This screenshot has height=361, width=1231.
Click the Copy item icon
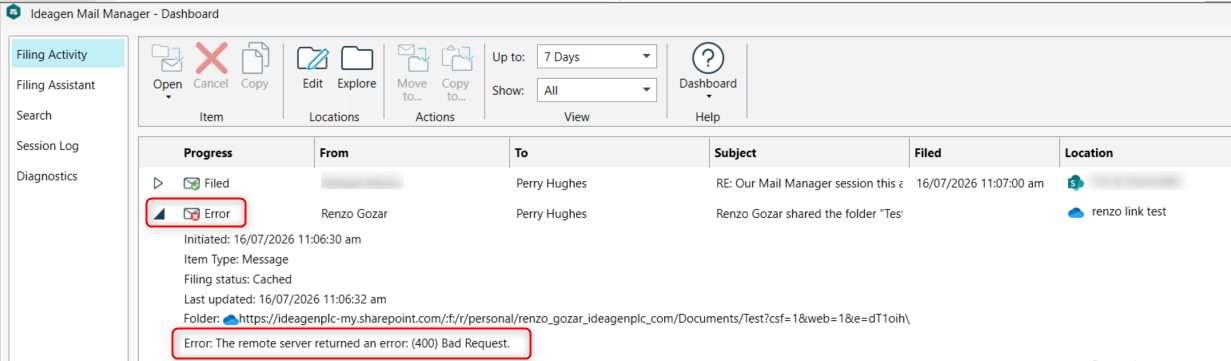point(255,58)
